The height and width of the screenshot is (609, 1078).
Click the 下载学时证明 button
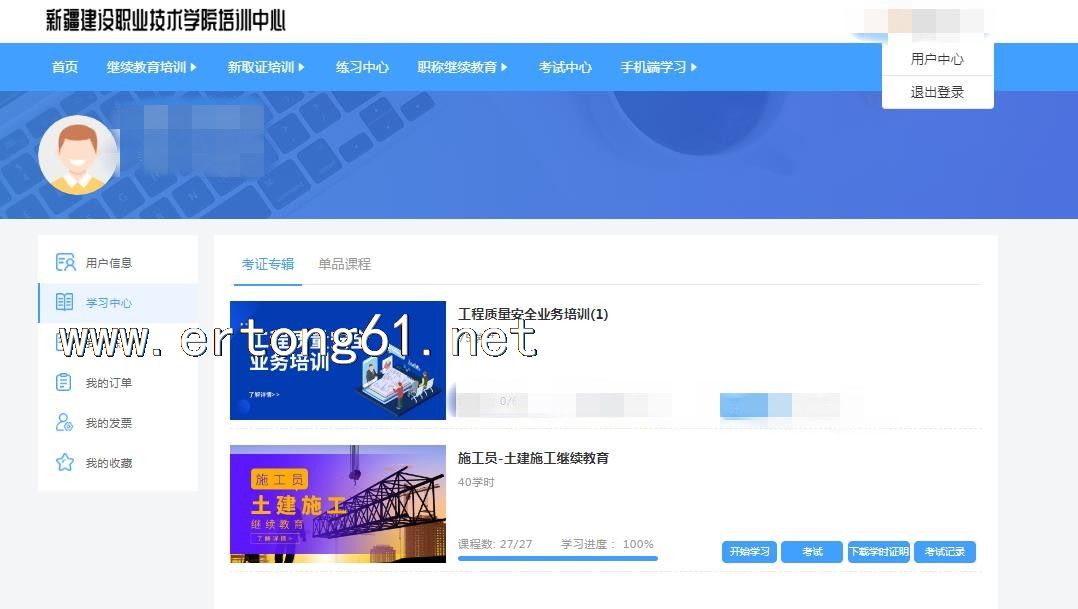(x=879, y=552)
